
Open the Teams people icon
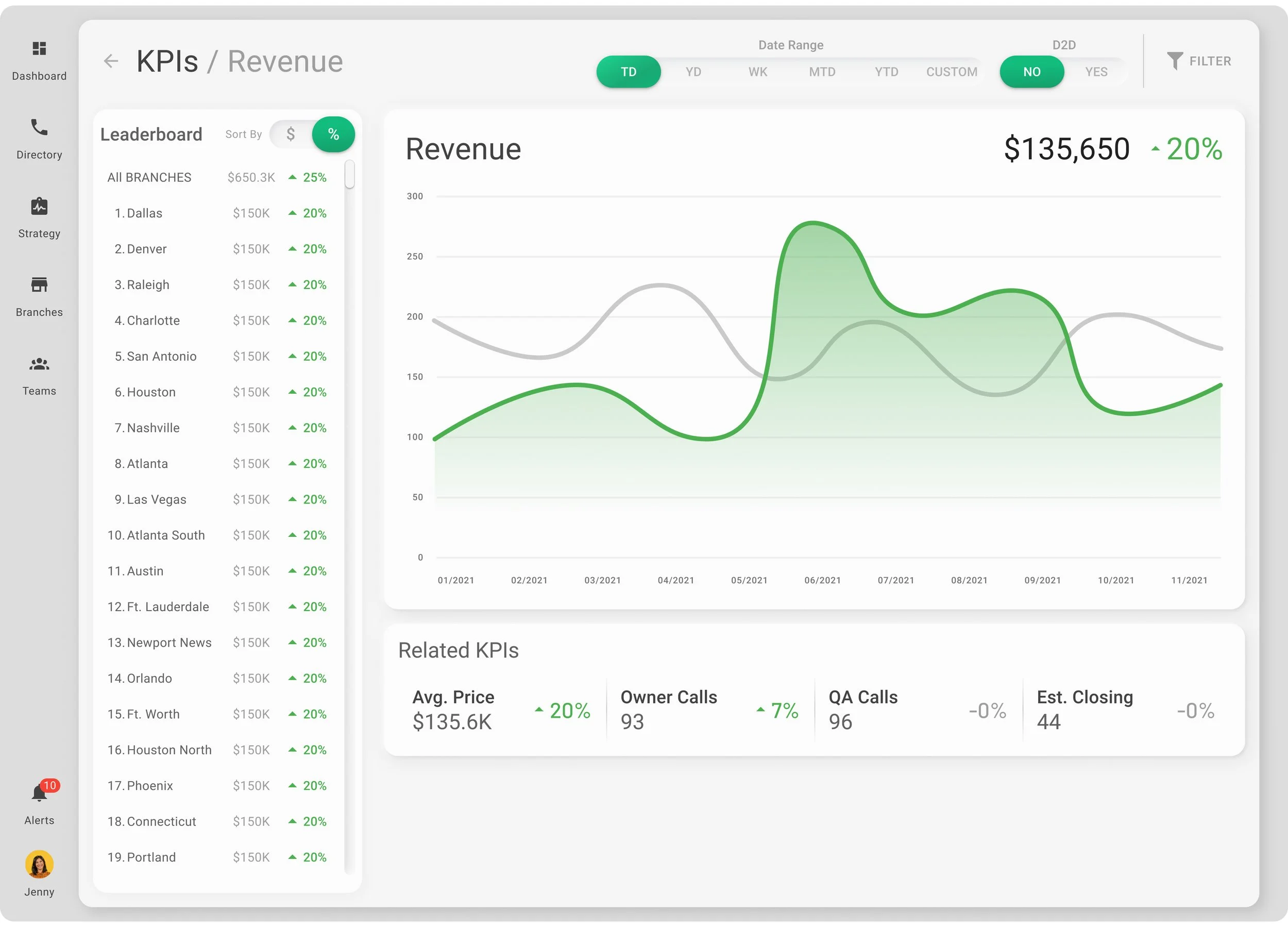[39, 363]
